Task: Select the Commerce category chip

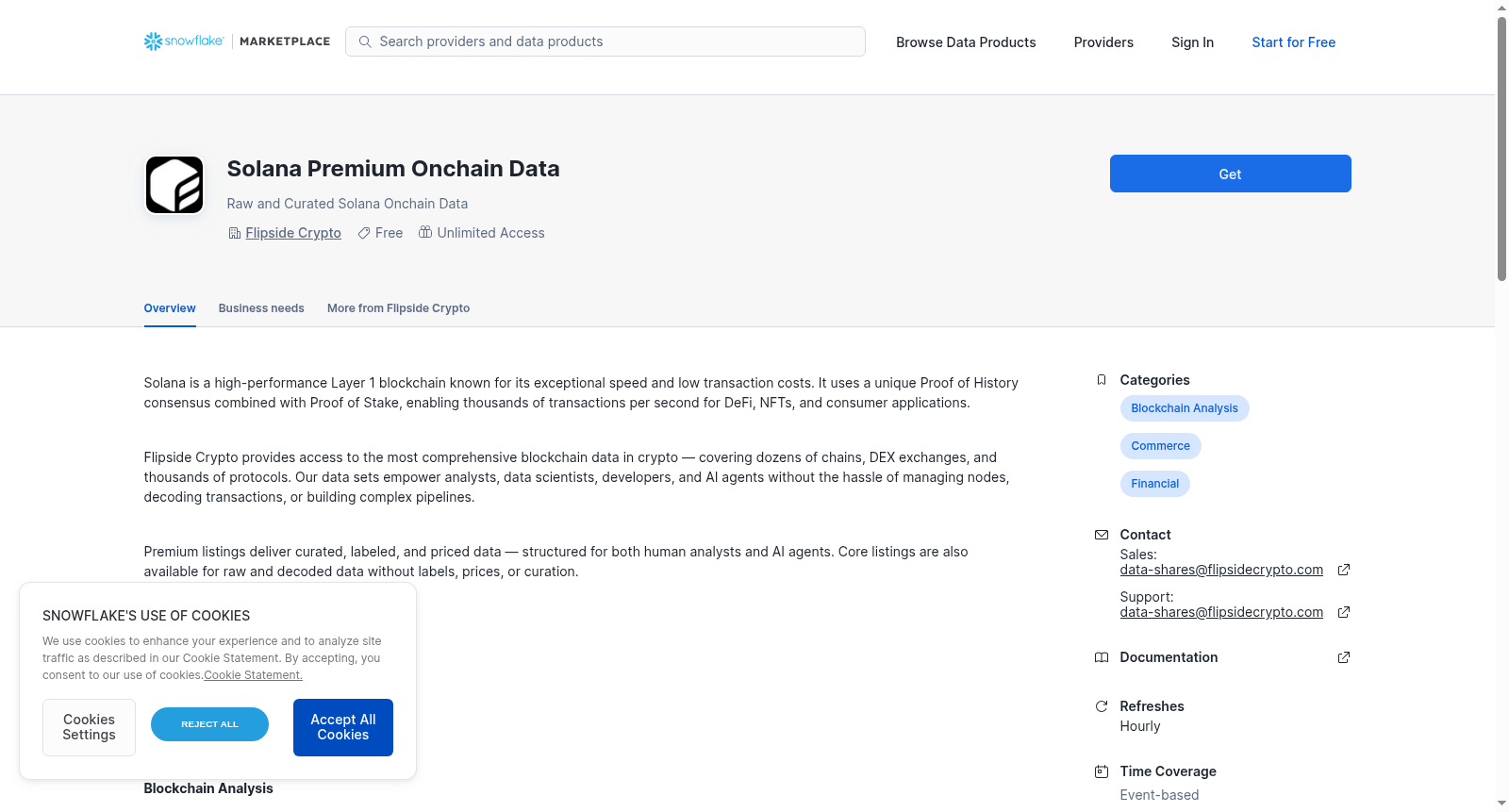Action: point(1160,446)
